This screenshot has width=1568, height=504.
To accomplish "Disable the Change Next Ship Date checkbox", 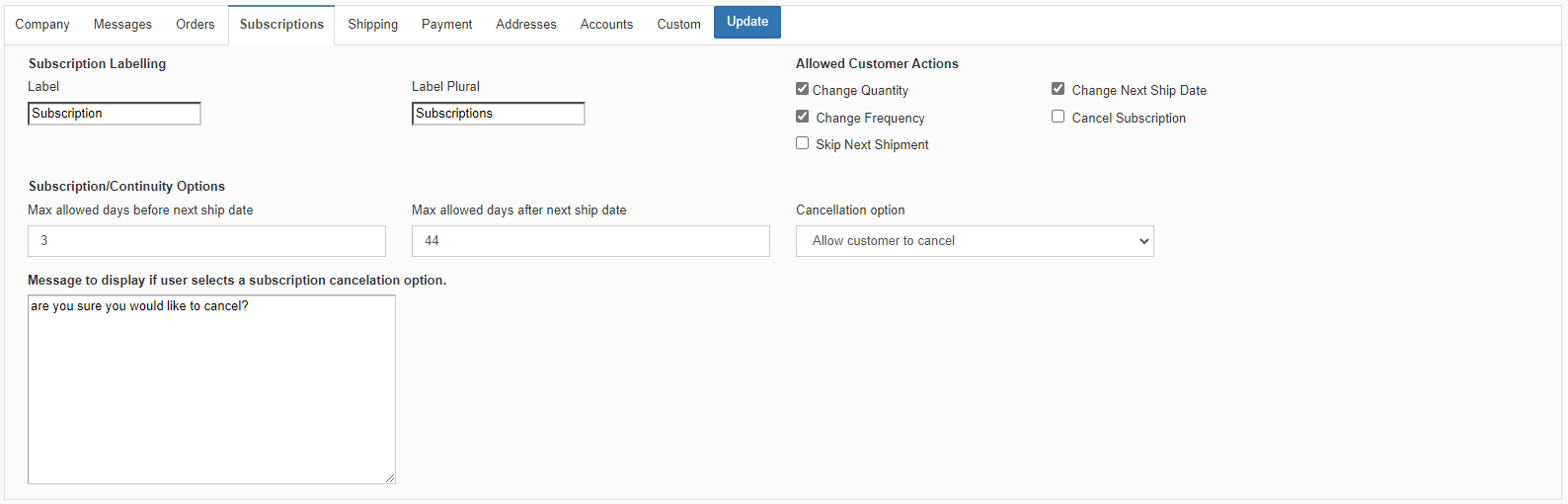I will [x=1058, y=89].
